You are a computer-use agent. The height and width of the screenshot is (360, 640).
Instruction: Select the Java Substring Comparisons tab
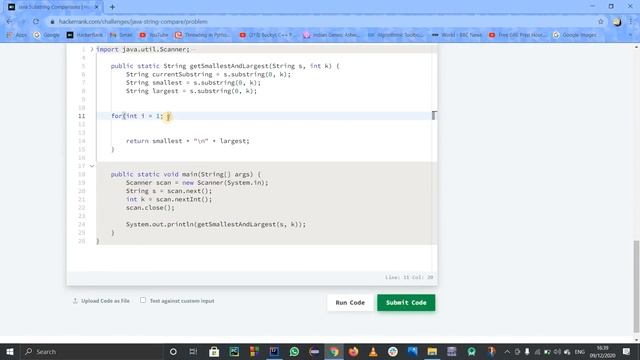53,7
